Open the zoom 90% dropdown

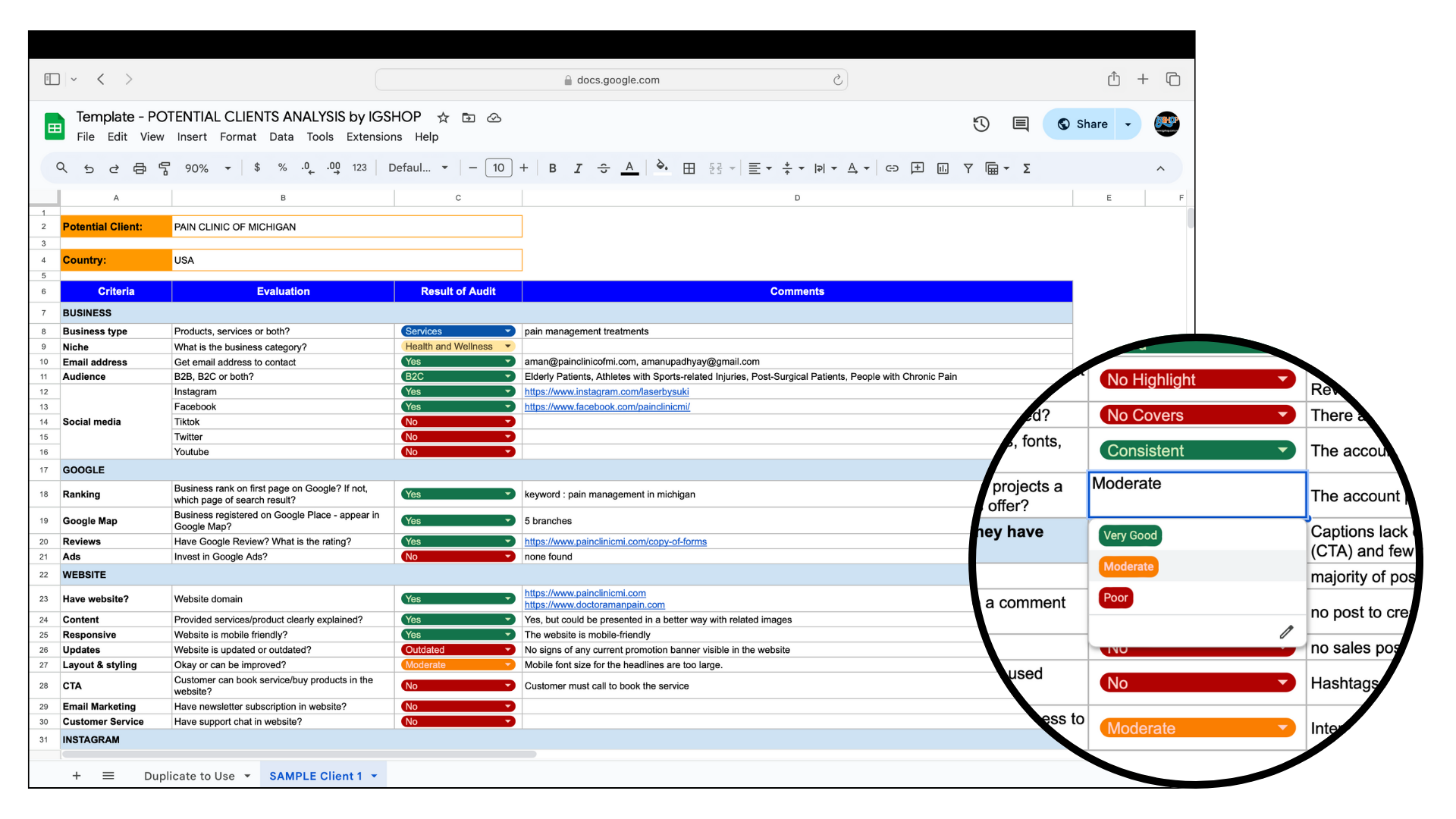(x=207, y=168)
